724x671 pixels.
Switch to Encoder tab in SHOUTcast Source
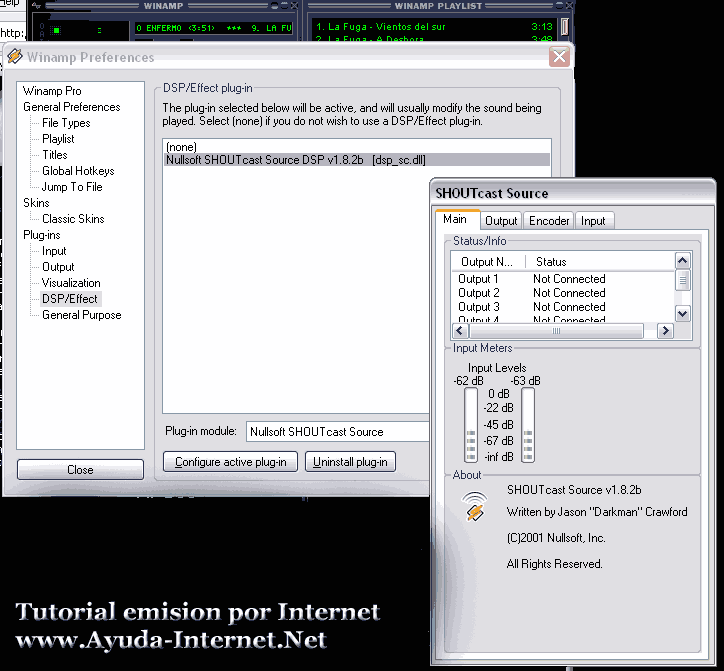pyautogui.click(x=549, y=221)
